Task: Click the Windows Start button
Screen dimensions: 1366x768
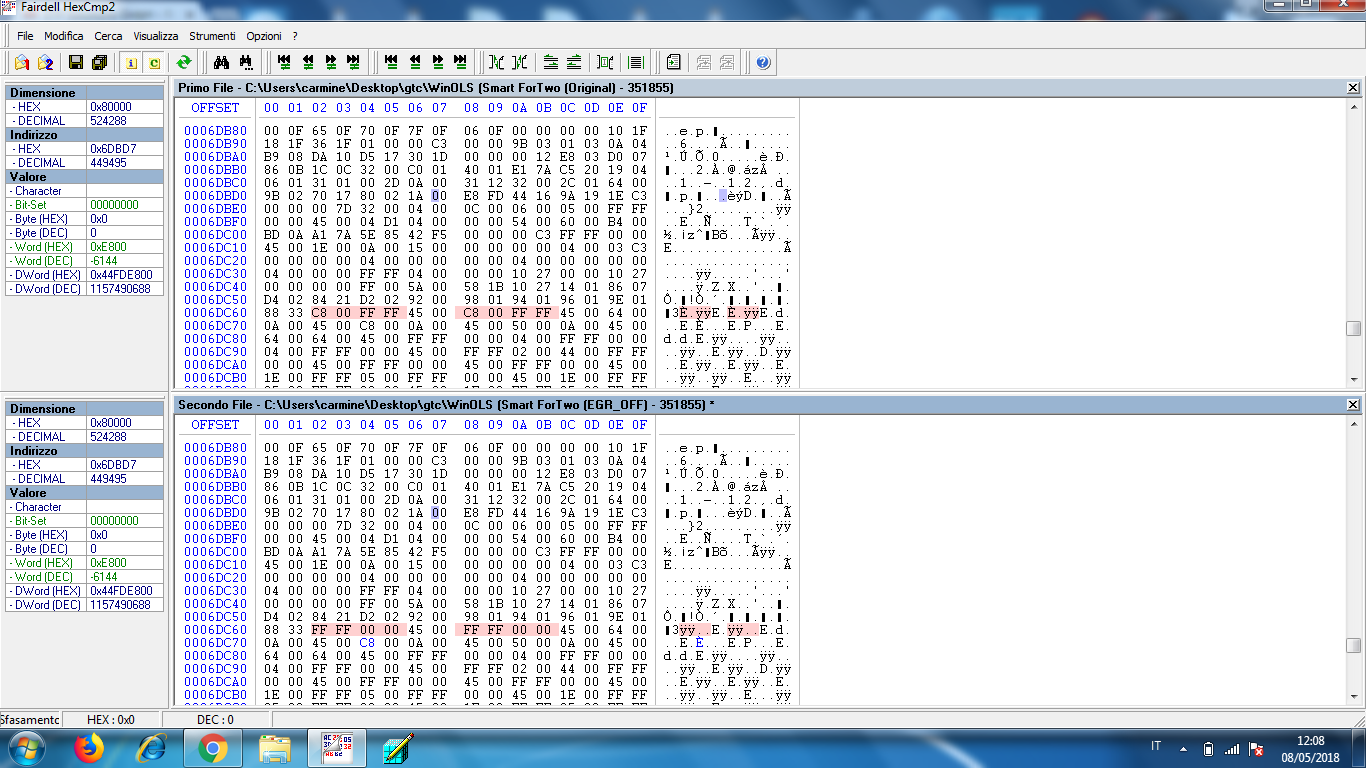Action: coord(27,748)
